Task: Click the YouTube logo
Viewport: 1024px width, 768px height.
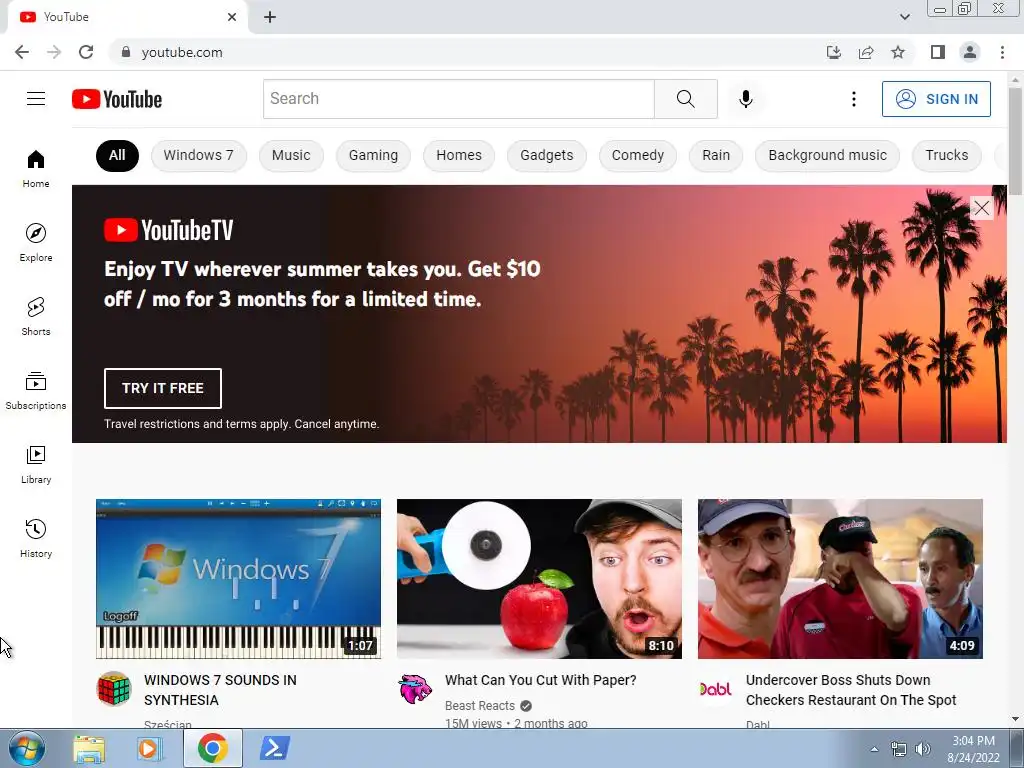Action: tap(117, 99)
